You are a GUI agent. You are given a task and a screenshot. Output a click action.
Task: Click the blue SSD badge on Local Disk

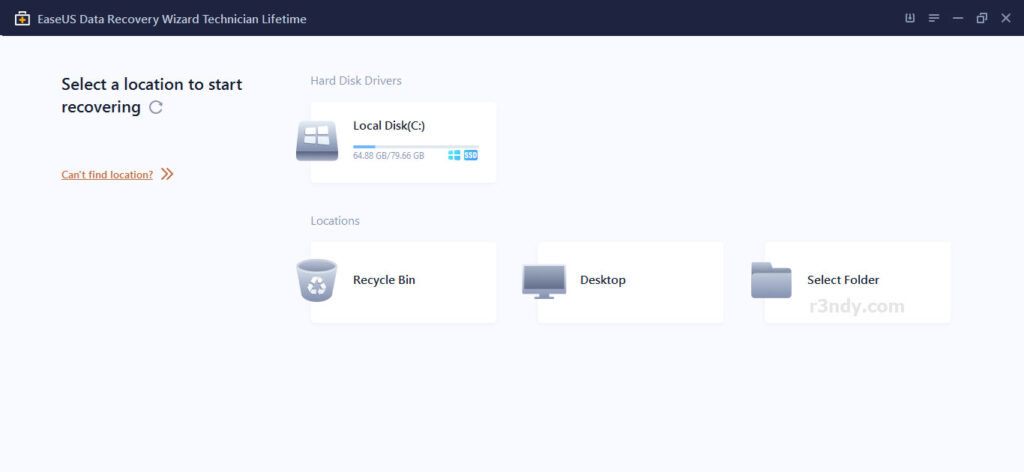pyautogui.click(x=471, y=156)
